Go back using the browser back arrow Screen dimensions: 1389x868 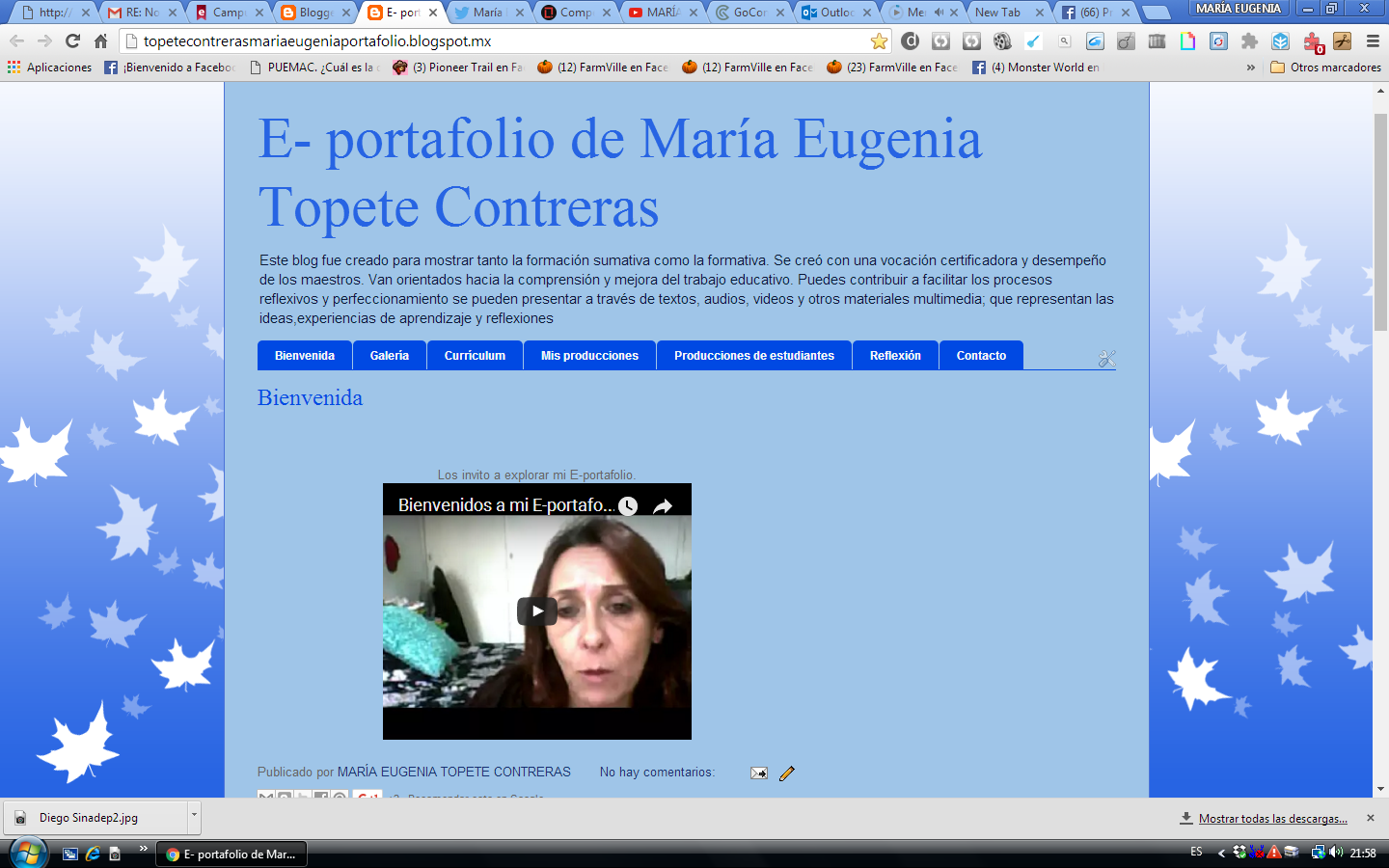click(x=17, y=41)
